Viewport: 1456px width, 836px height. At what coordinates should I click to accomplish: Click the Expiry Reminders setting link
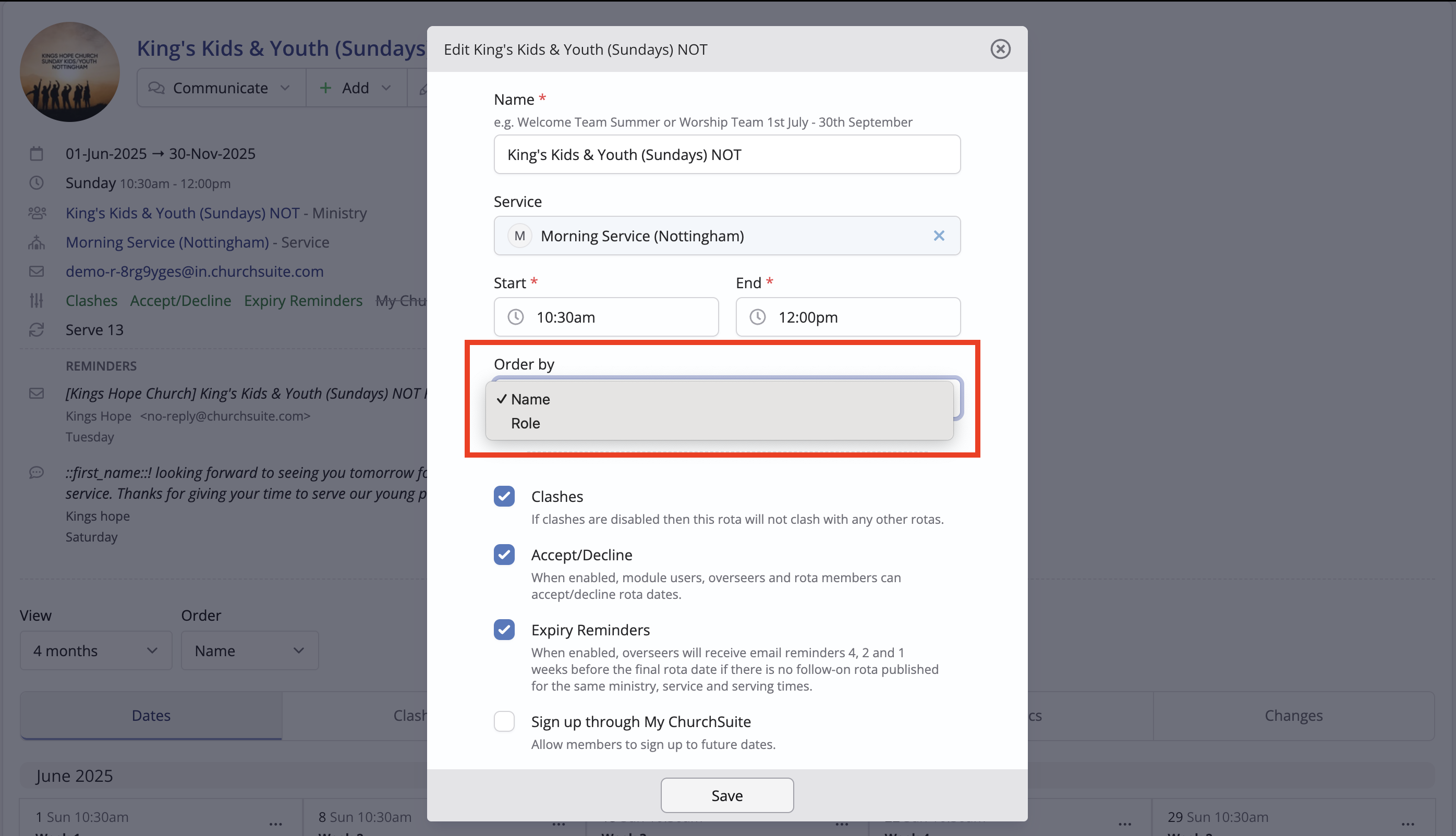pyautogui.click(x=304, y=300)
